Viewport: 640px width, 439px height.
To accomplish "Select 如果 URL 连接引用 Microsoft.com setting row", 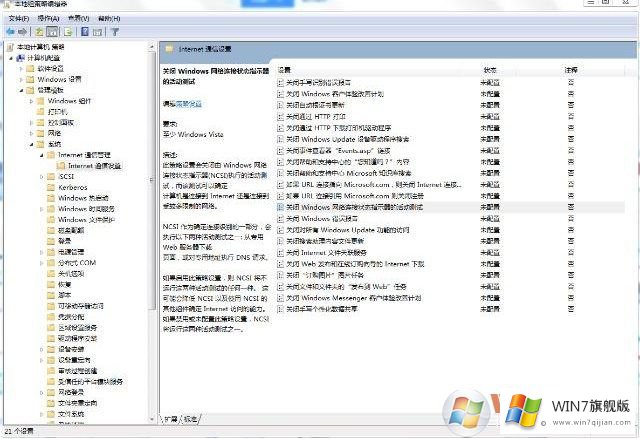I will point(451,196).
